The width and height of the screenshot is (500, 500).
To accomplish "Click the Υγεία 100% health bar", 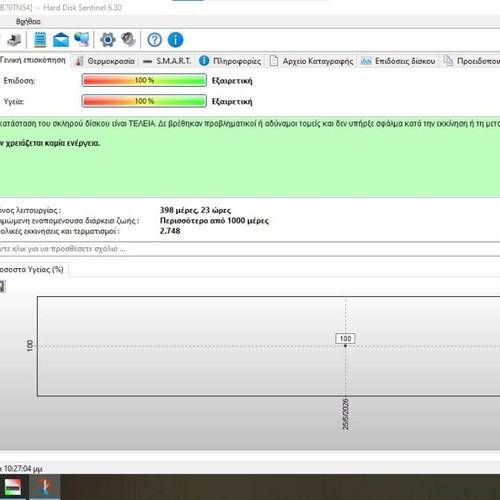I will (144, 101).
